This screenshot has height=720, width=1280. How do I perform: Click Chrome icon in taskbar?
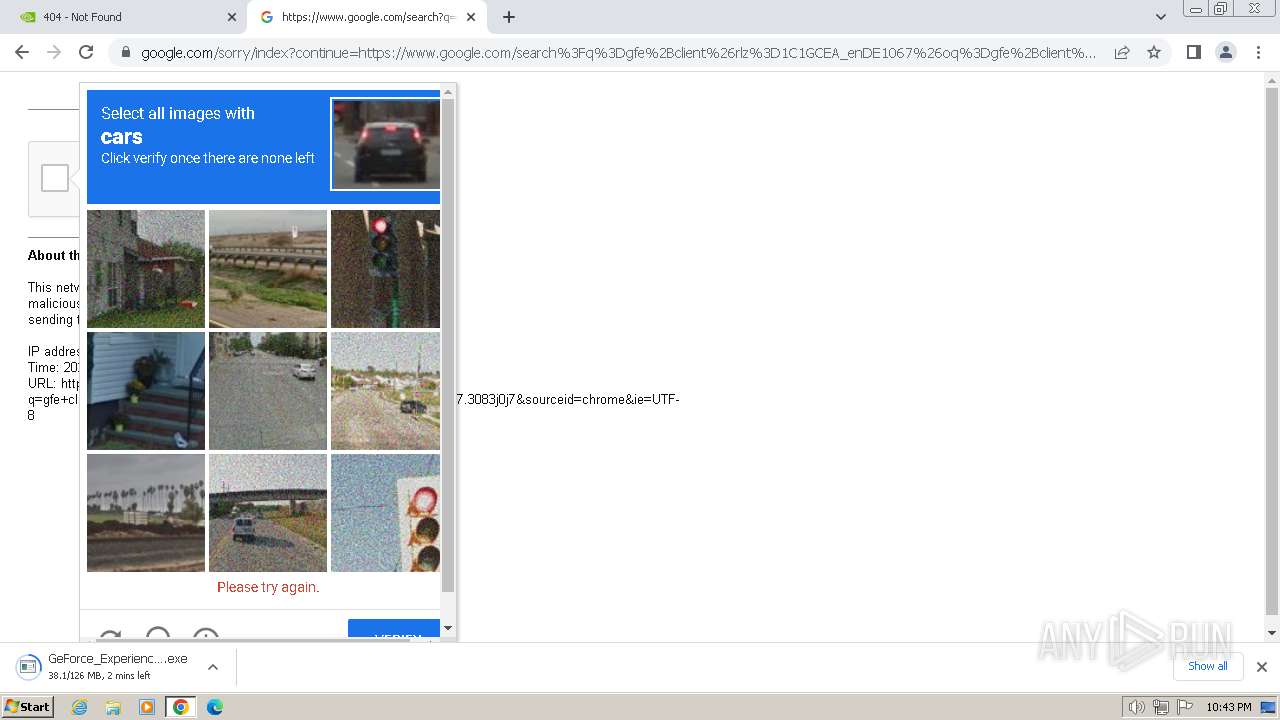(x=181, y=707)
